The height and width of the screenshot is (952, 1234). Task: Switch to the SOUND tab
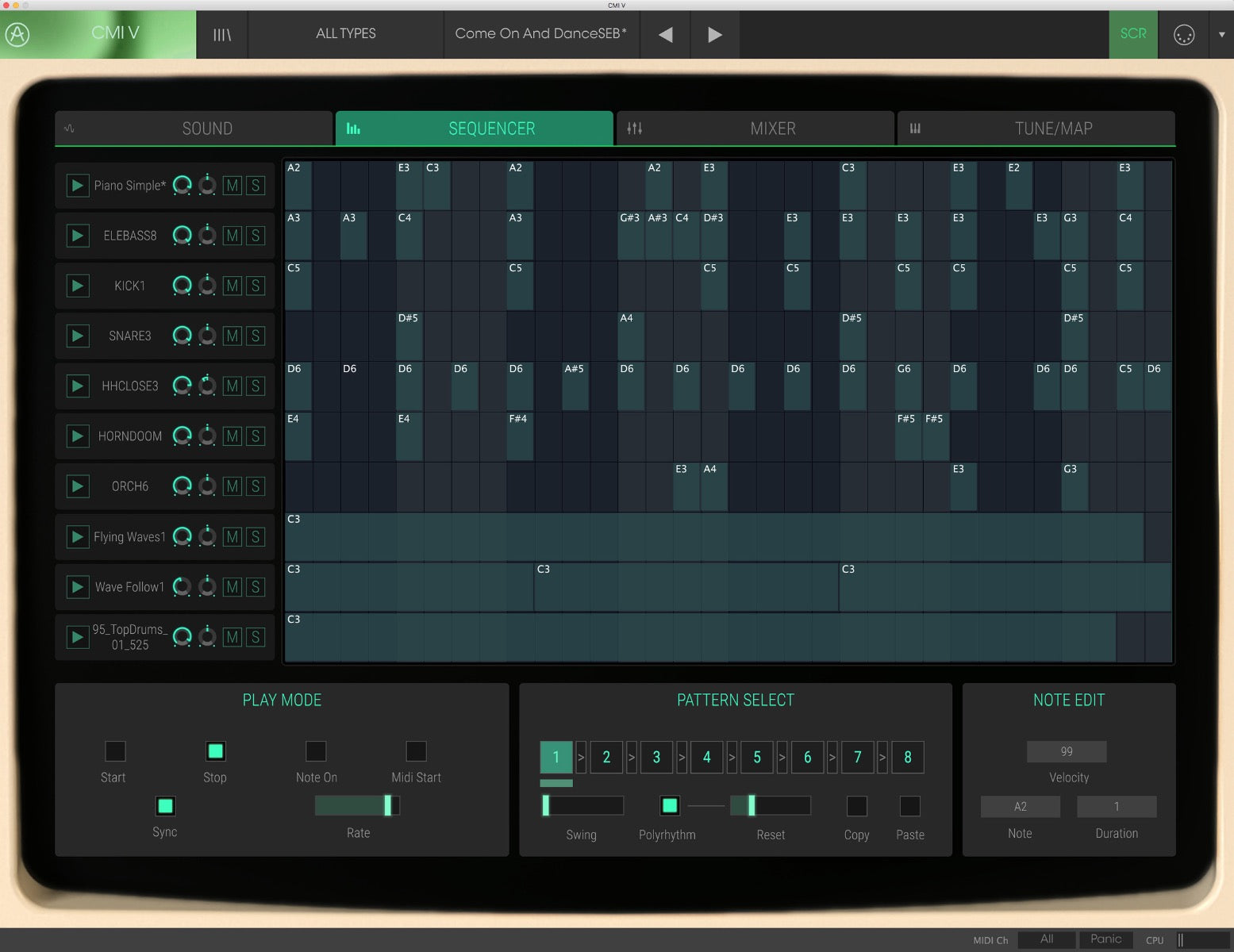(194, 129)
